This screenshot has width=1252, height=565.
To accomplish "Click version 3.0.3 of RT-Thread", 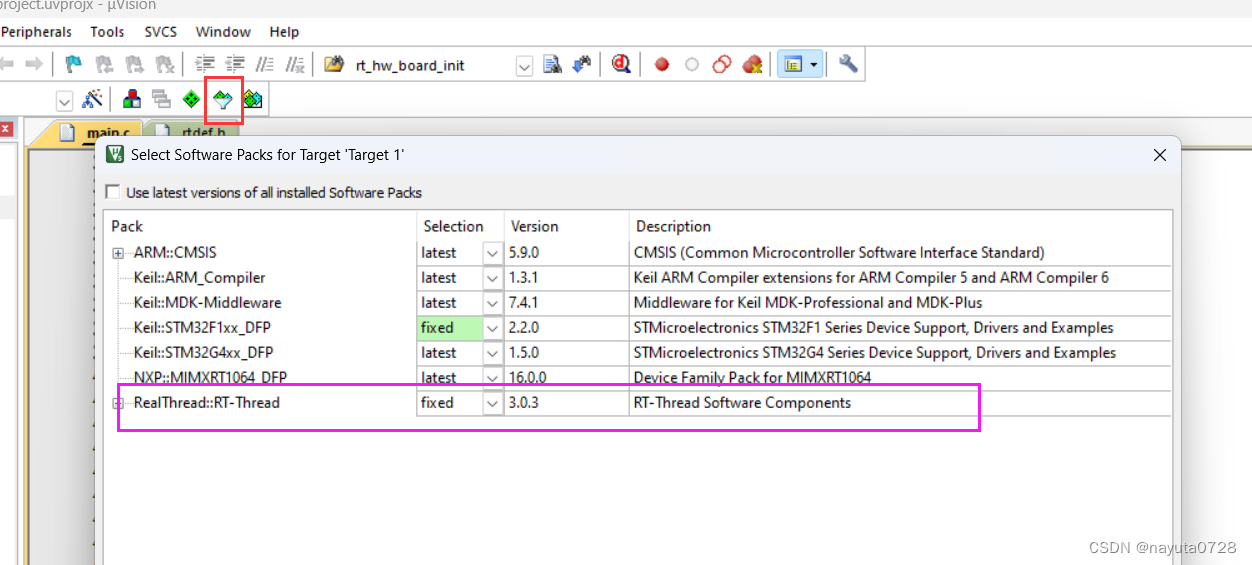I will coord(525,403).
